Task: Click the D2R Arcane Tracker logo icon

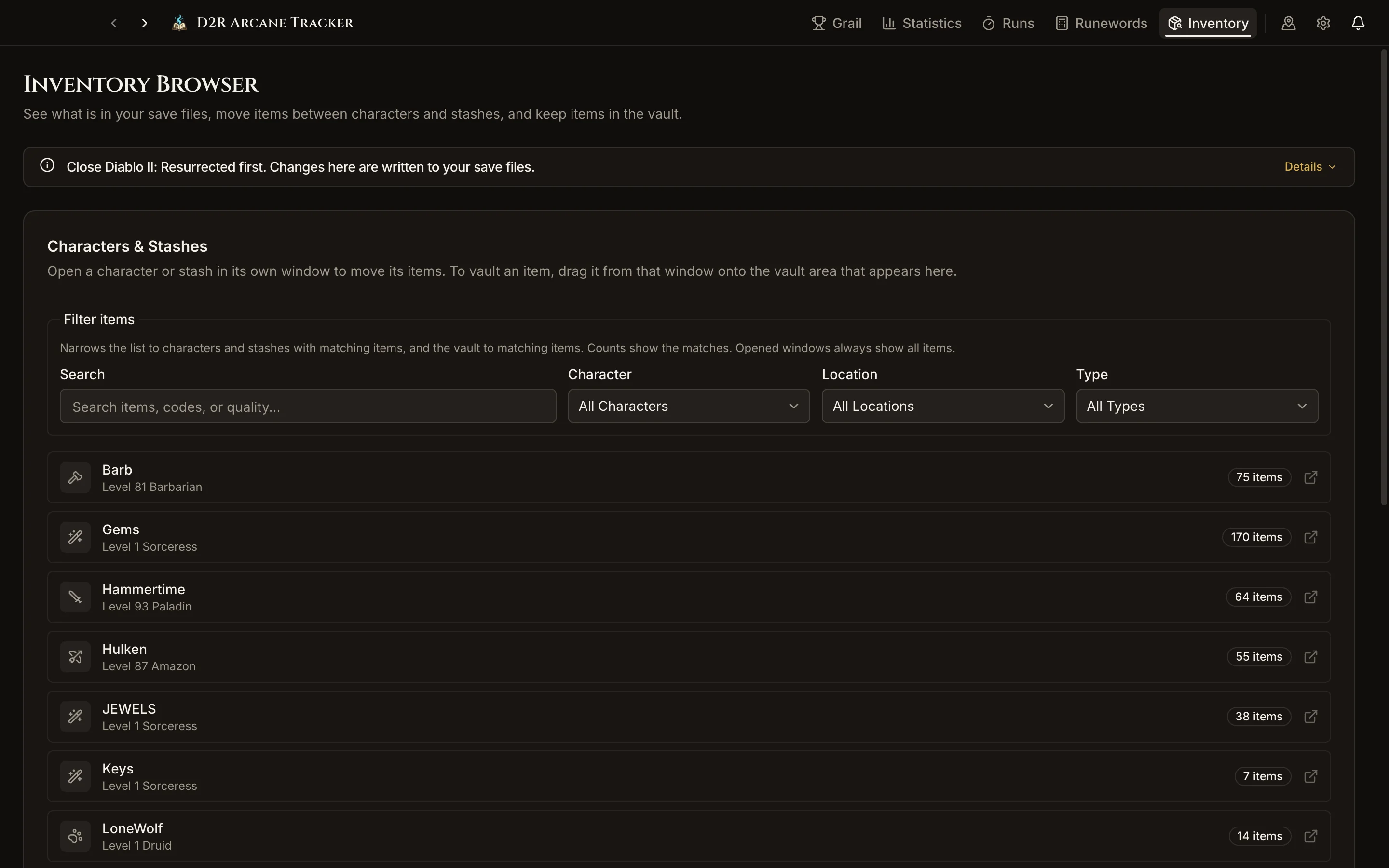Action: (x=179, y=23)
